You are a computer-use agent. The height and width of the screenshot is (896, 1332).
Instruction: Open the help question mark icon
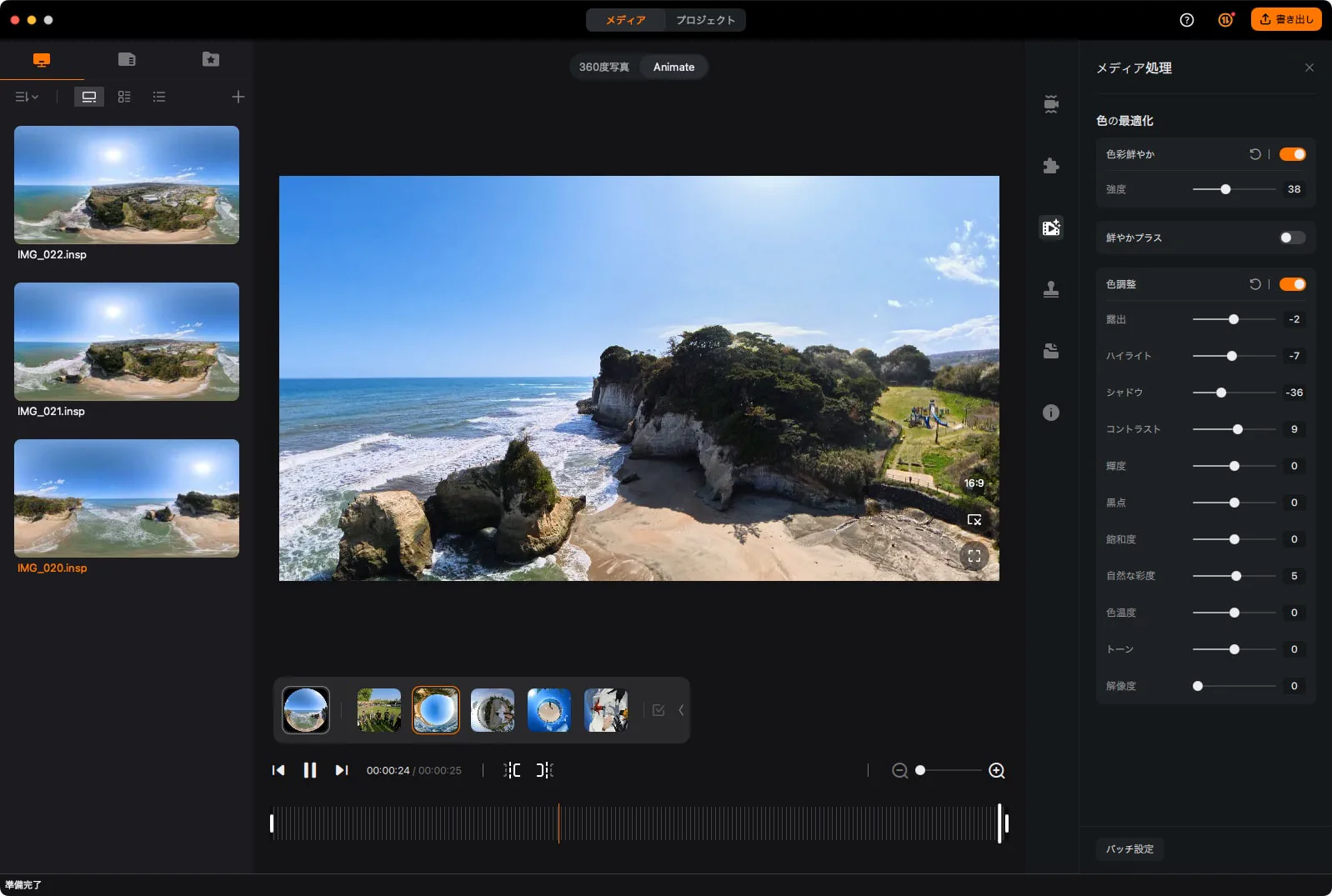click(x=1187, y=20)
